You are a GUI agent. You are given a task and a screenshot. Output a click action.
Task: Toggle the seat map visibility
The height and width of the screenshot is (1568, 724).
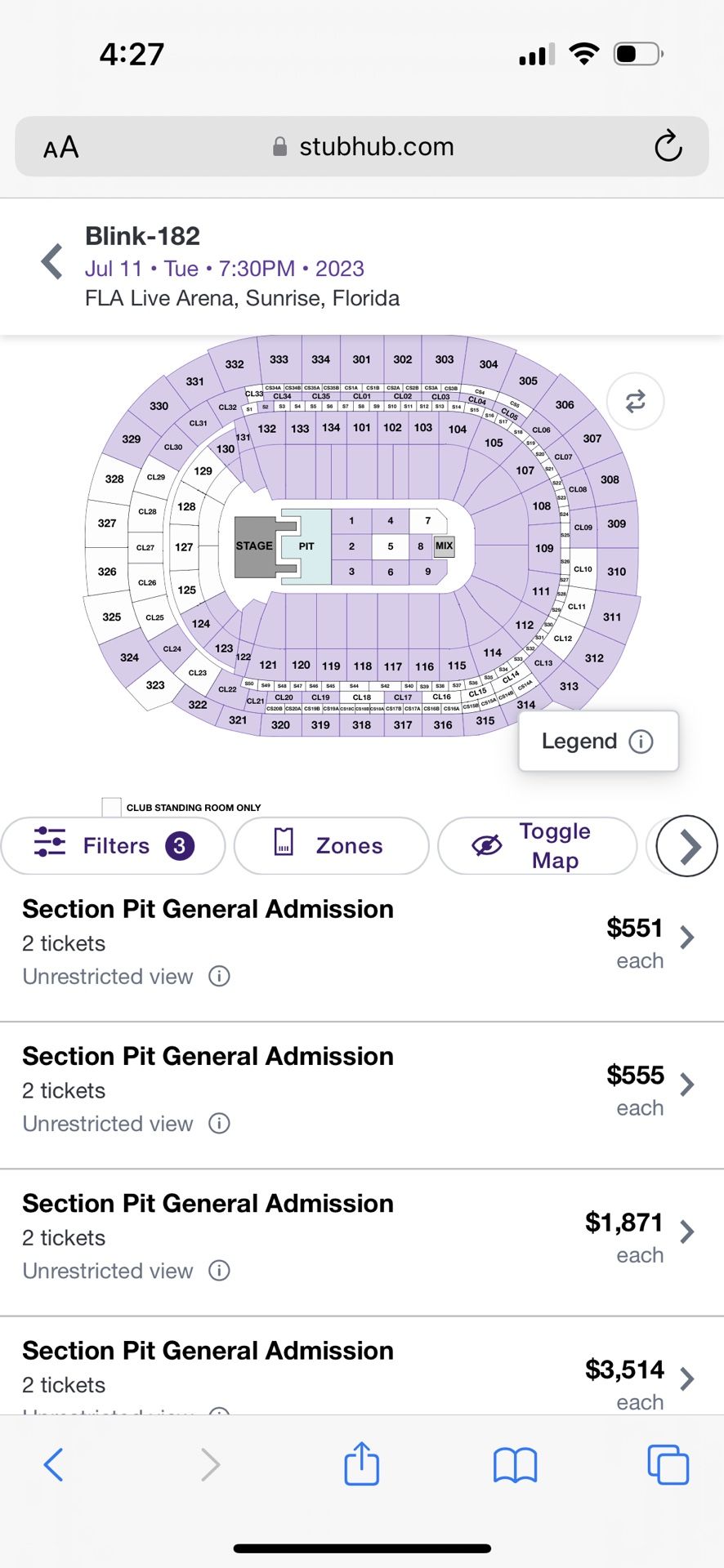(537, 846)
